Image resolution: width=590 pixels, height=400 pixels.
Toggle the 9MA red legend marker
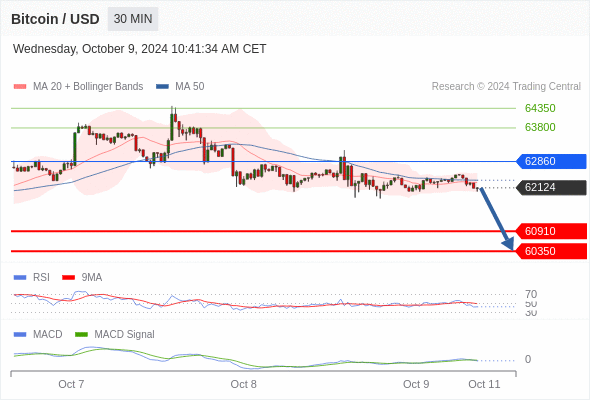coord(68,278)
